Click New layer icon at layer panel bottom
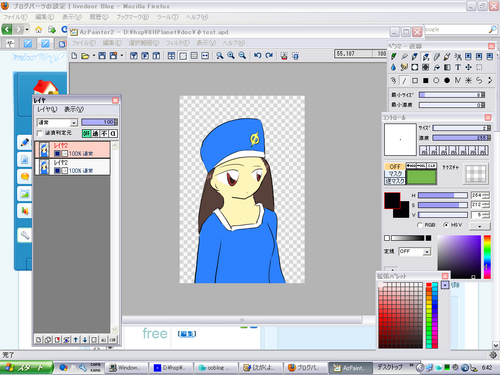This screenshot has height=375, width=500. [x=39, y=340]
